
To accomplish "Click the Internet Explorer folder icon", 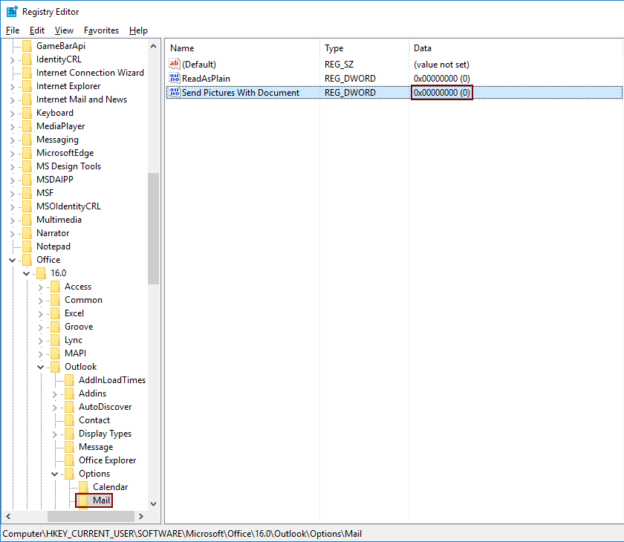I will [x=27, y=86].
